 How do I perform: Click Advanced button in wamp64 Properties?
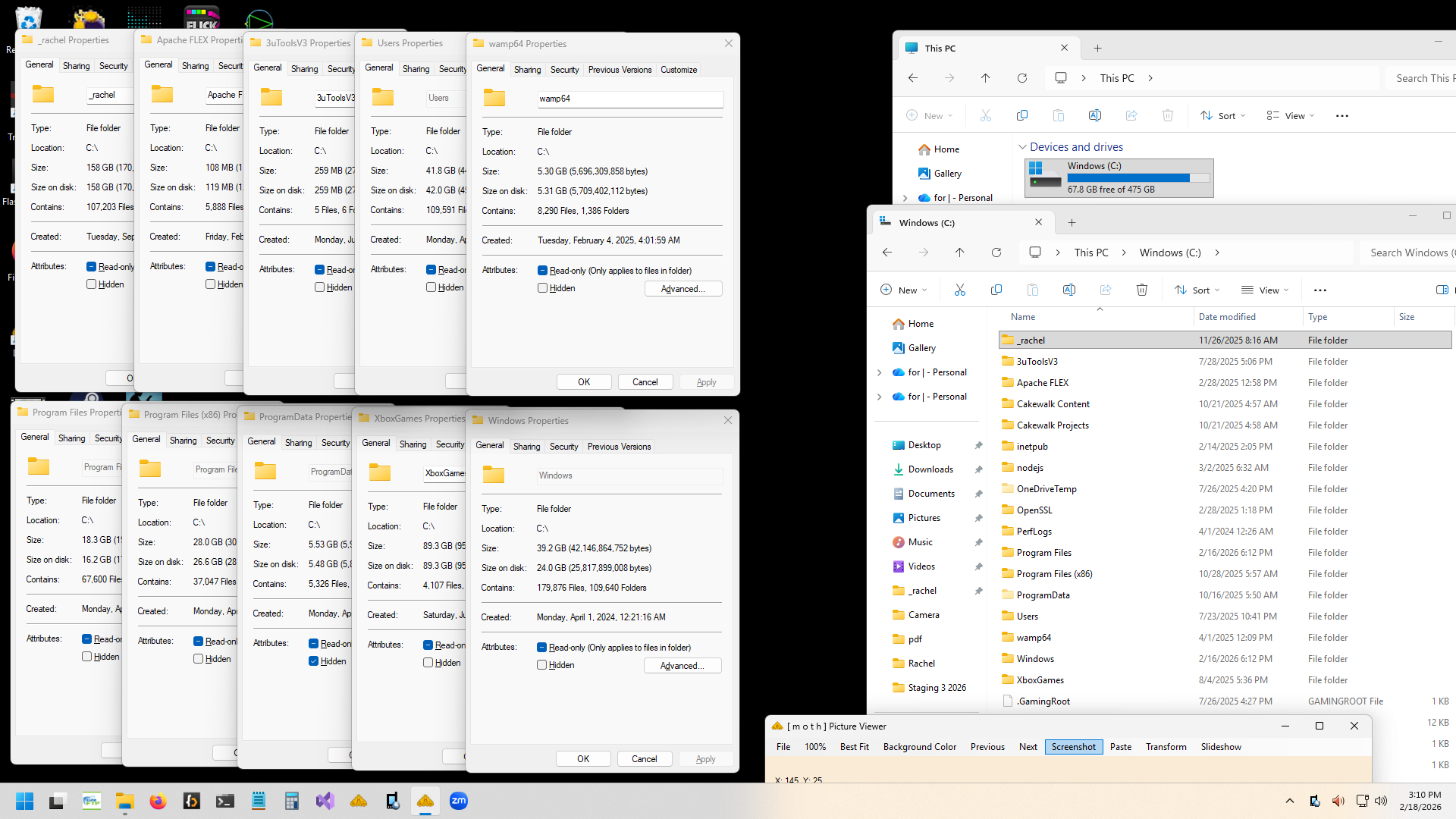click(x=682, y=289)
